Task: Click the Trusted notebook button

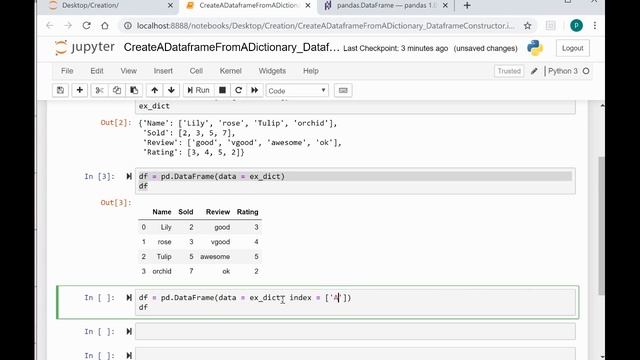Action: (509, 71)
